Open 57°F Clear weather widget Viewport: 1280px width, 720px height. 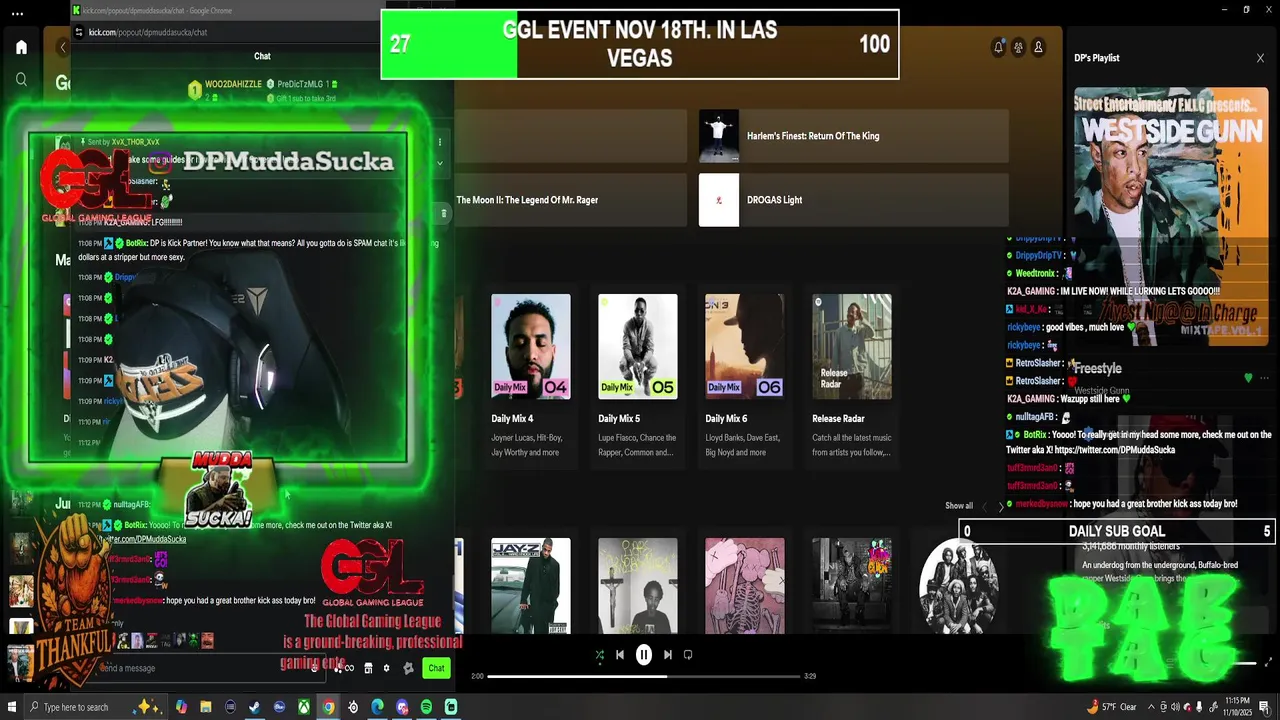[x=1112, y=707]
